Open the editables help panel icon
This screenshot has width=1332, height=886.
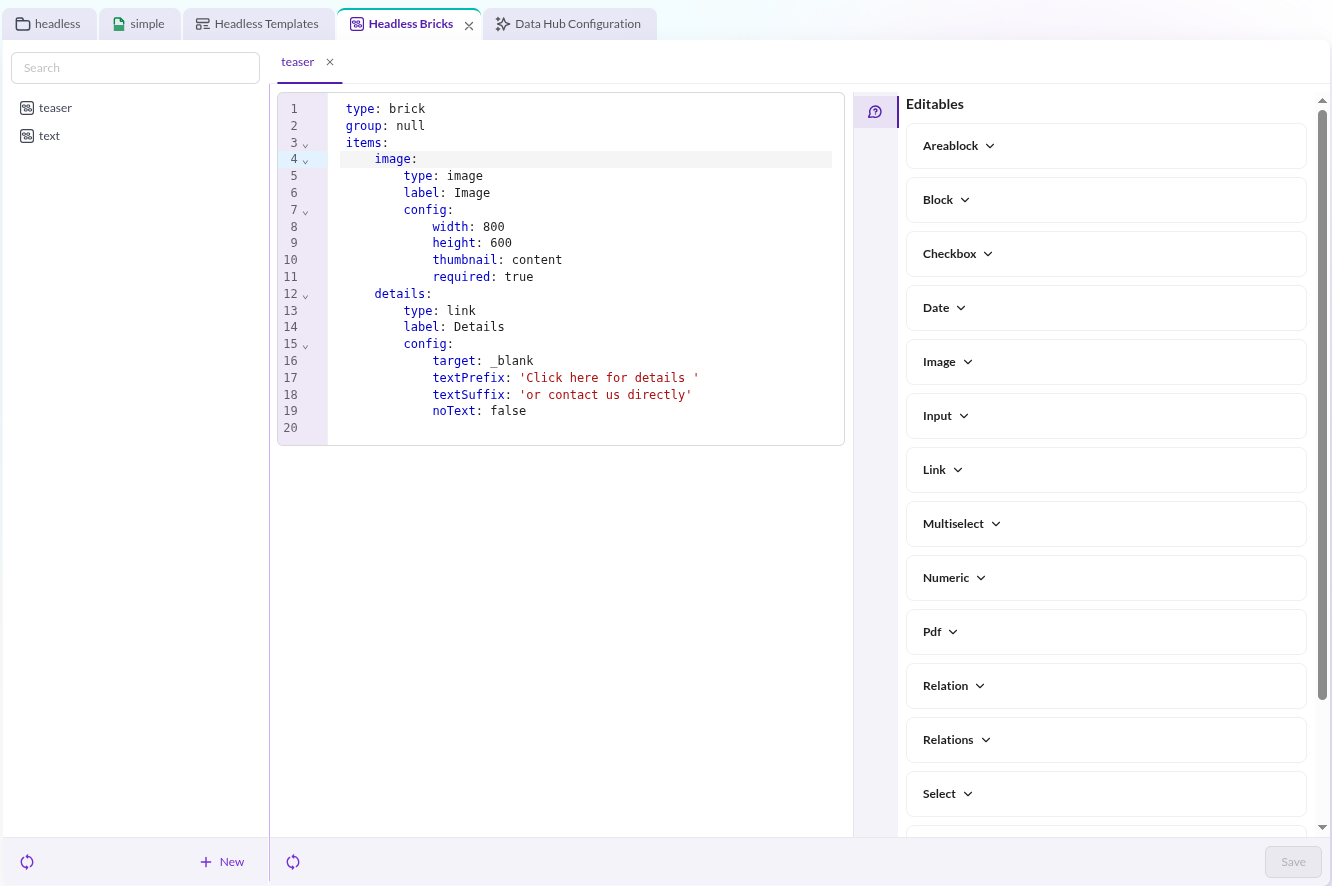[875, 112]
